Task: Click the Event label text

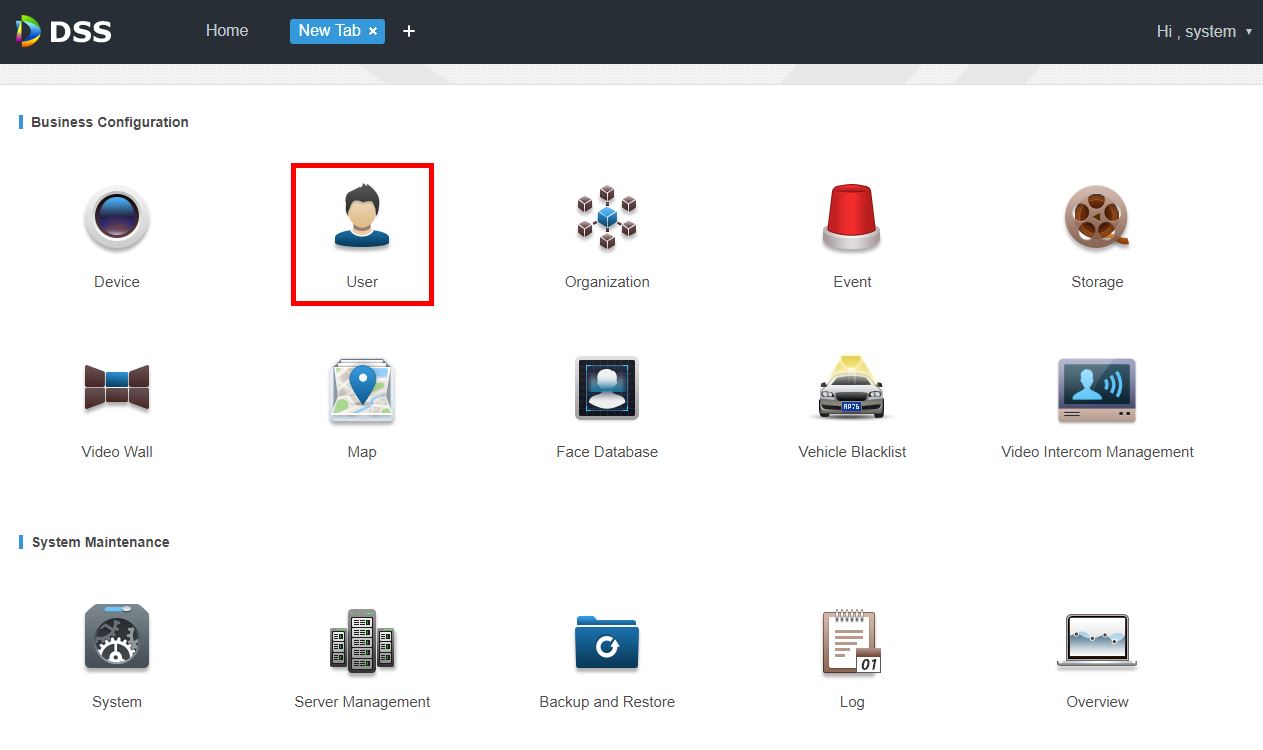Action: coord(852,282)
